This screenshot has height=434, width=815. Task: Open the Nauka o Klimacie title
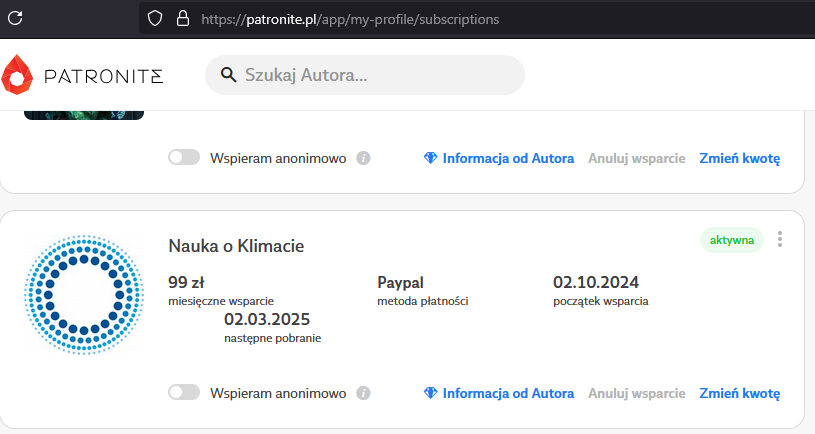(x=236, y=245)
